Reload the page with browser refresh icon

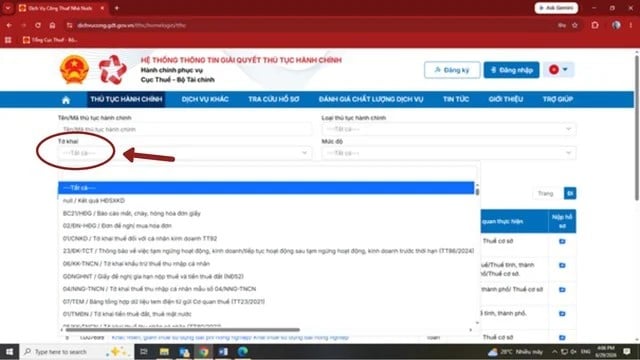click(38, 25)
